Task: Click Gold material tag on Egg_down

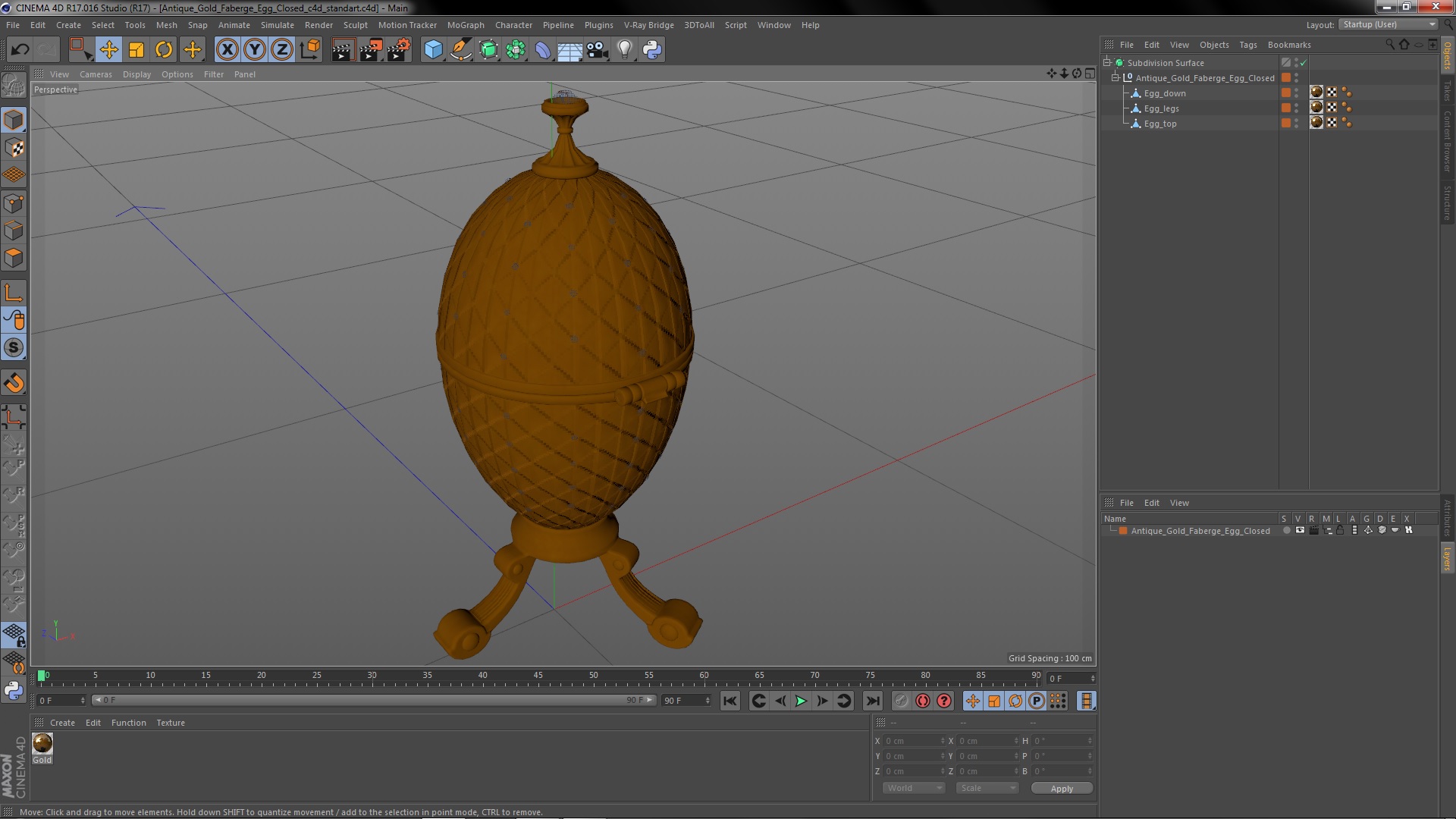Action: [1316, 93]
